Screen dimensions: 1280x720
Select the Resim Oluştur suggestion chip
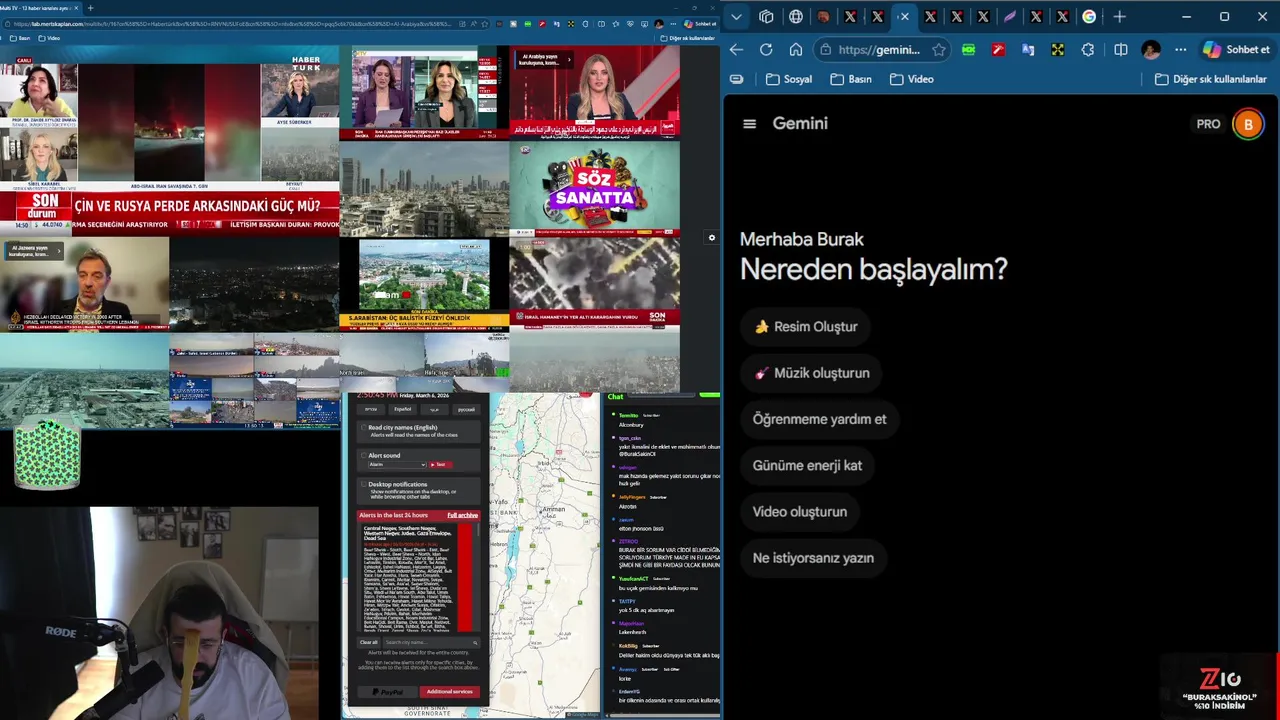point(806,327)
